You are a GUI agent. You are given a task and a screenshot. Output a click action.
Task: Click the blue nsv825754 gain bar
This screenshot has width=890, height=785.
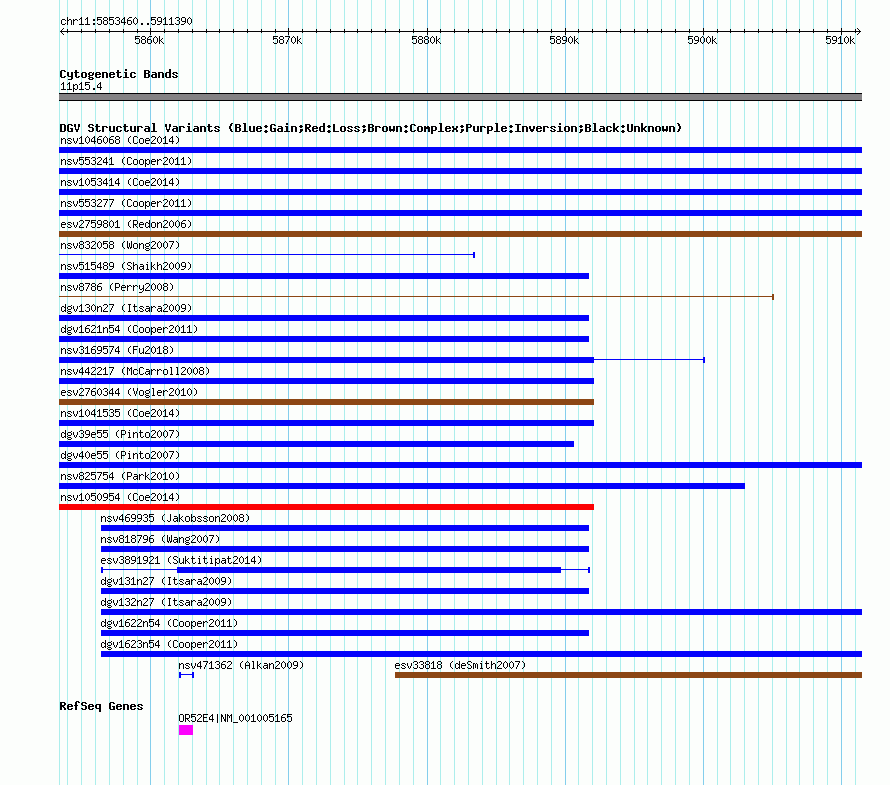pos(402,486)
